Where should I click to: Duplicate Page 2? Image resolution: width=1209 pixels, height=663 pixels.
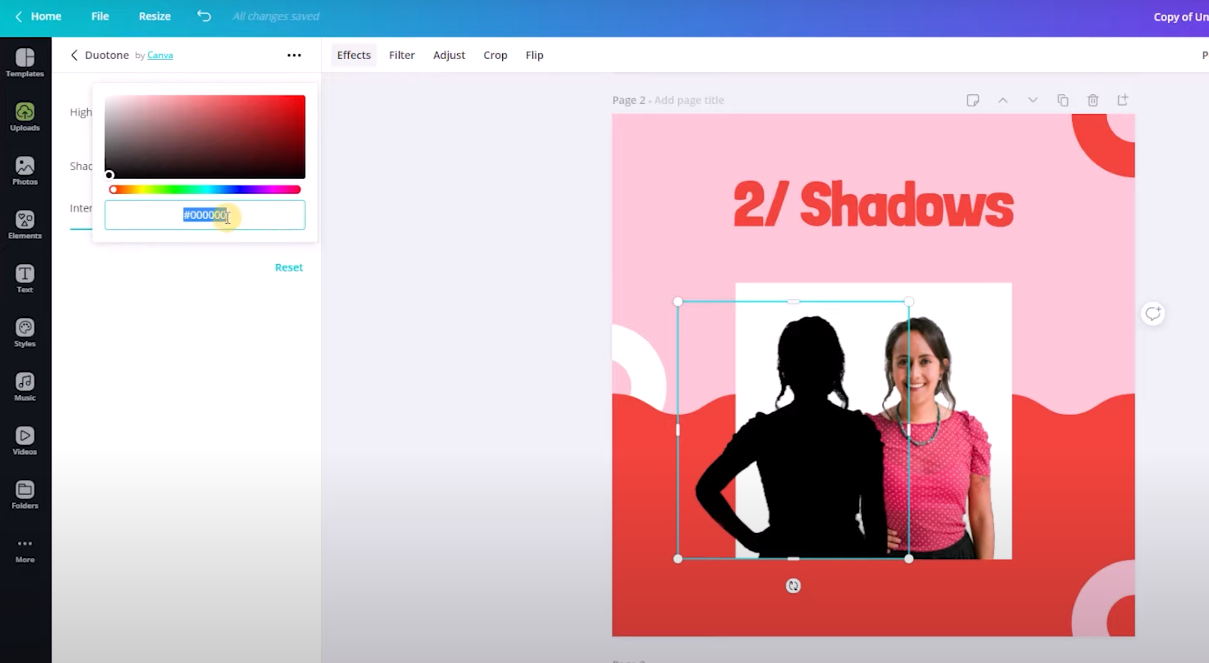[1062, 100]
